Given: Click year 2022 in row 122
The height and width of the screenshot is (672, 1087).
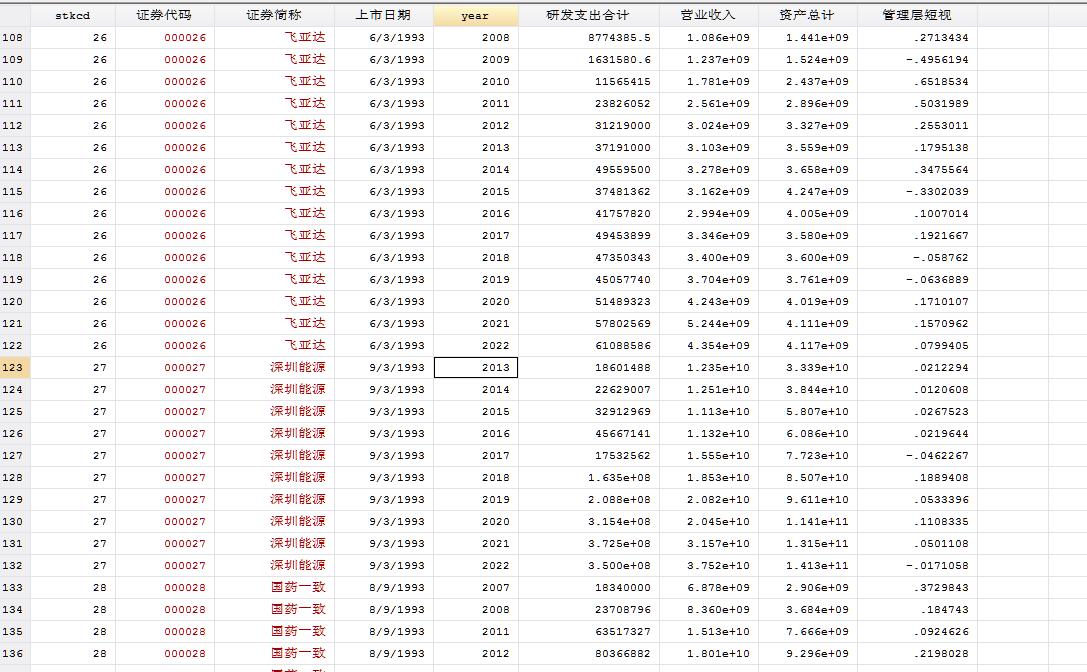Looking at the screenshot, I should point(476,345).
